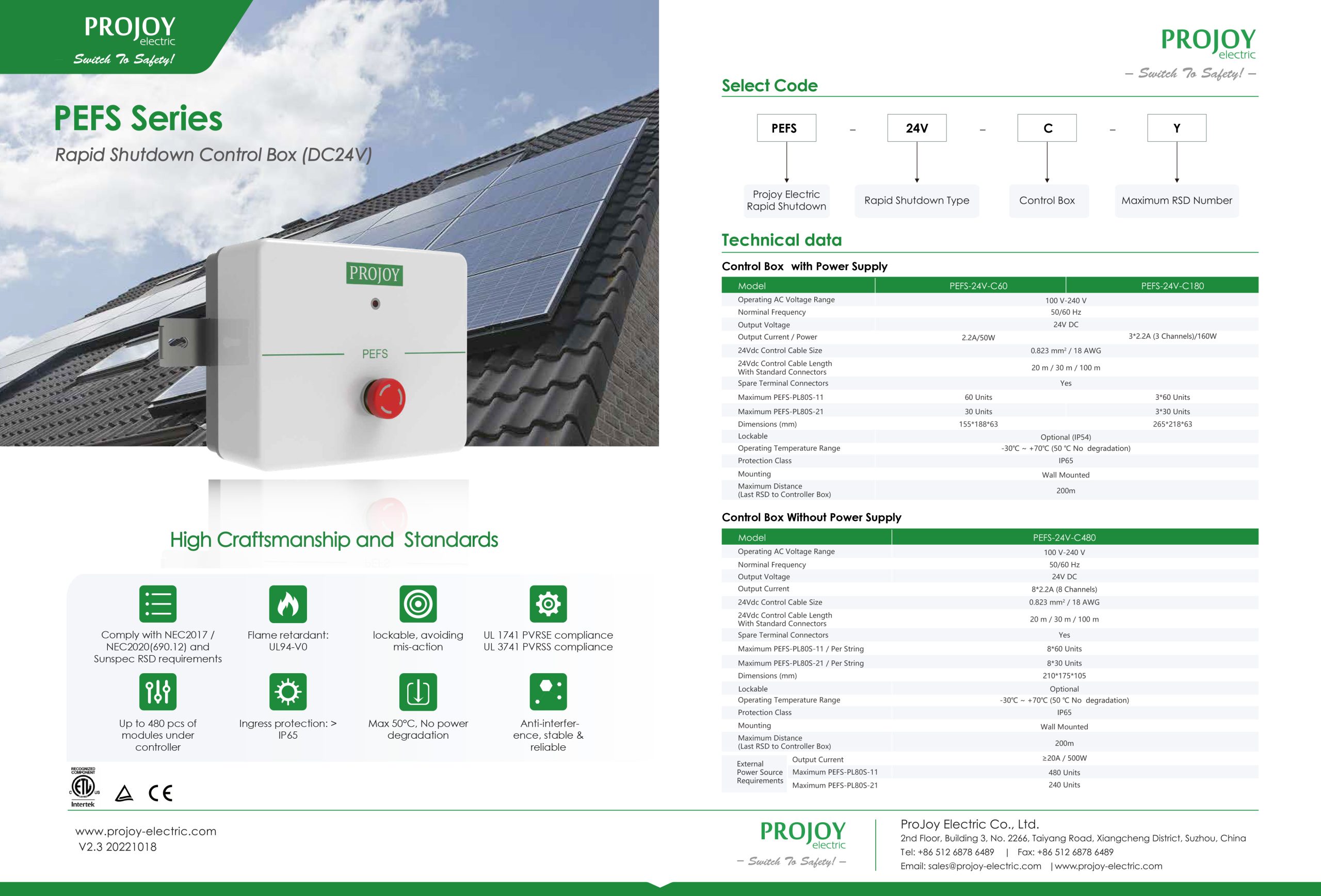The image size is (1321, 896).
Task: Click the 2nd Floor, Building 3 address line
Action: coord(1073,838)
